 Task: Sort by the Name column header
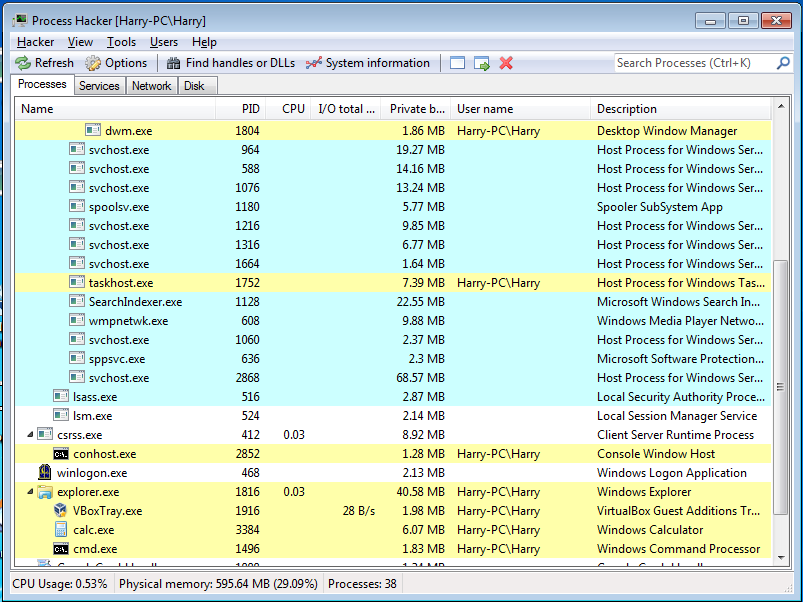click(x=115, y=109)
